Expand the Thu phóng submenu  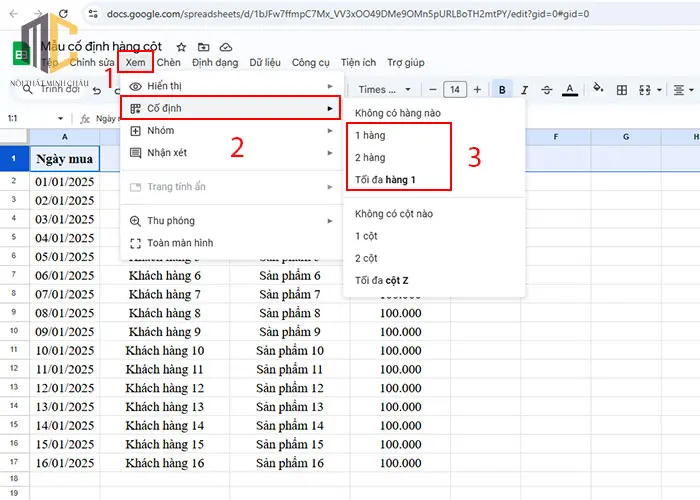point(231,221)
